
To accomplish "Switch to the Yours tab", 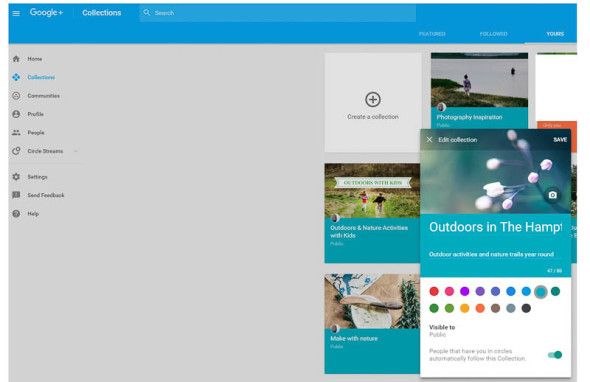I will (x=555, y=34).
